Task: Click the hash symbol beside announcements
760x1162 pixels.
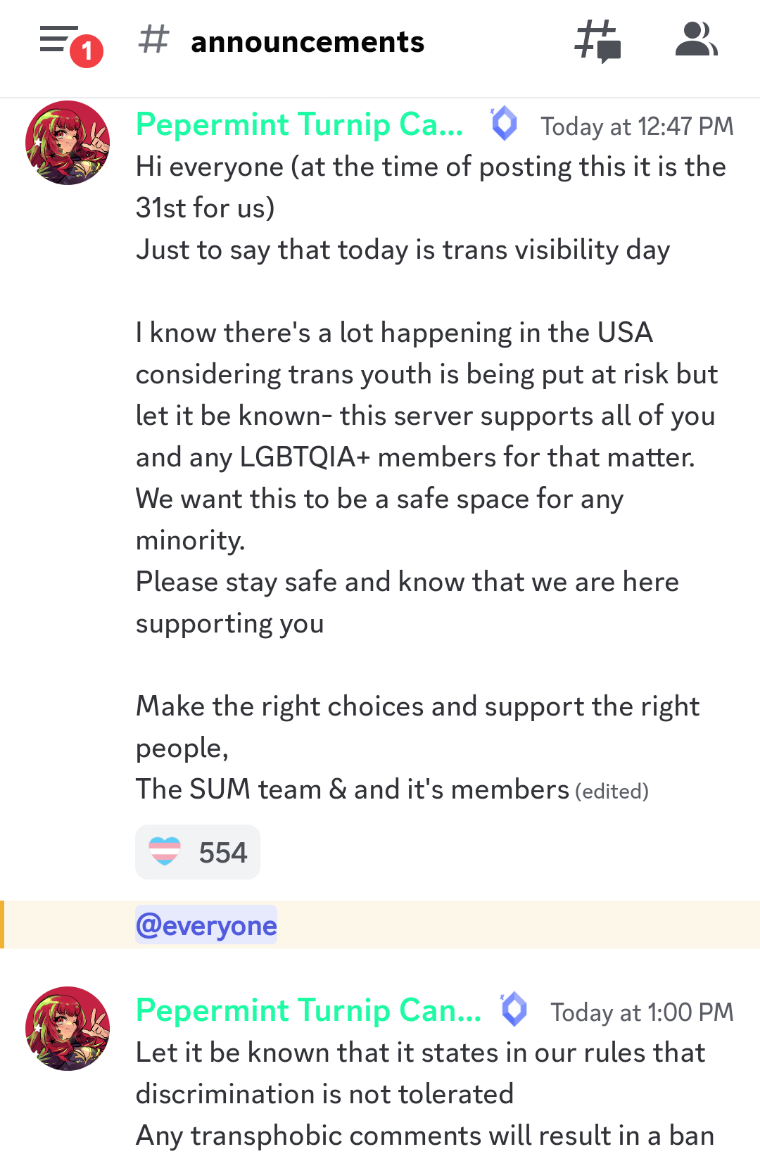Action: (153, 41)
